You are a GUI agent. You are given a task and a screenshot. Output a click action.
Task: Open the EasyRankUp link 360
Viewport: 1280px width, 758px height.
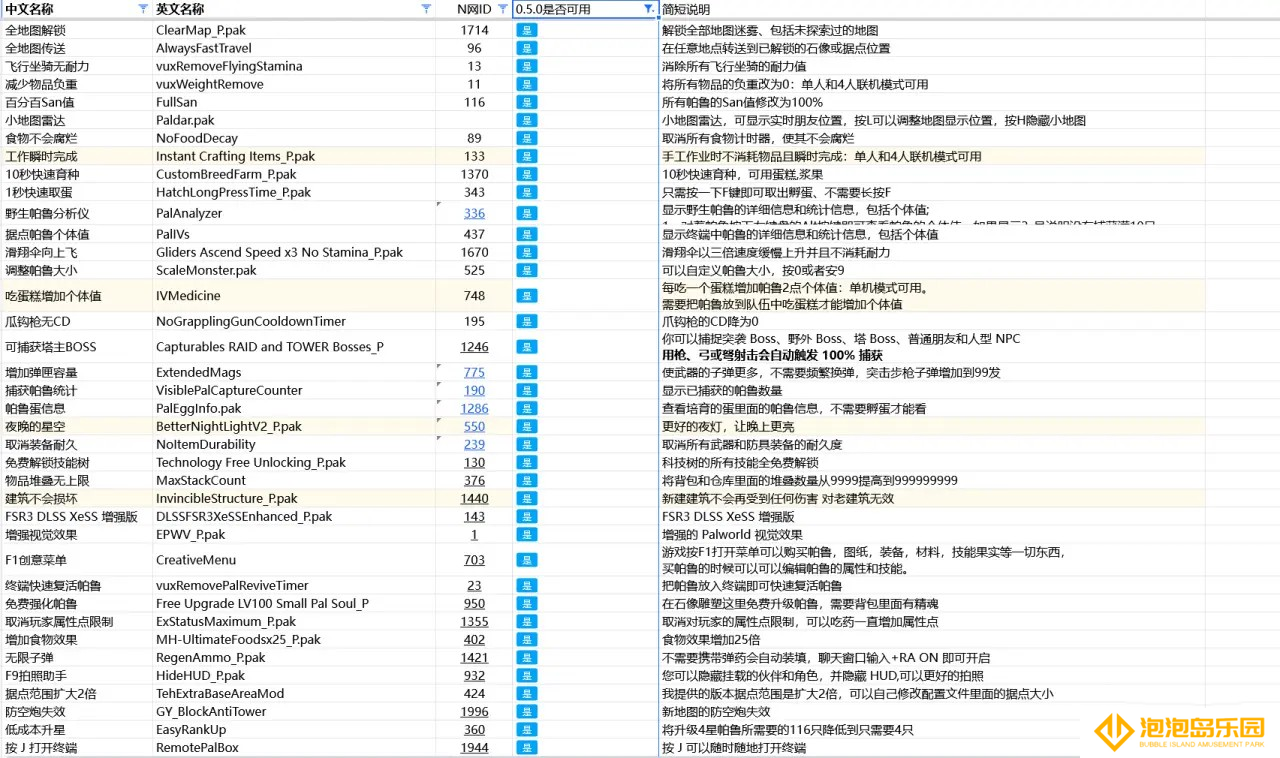pyautogui.click(x=474, y=729)
